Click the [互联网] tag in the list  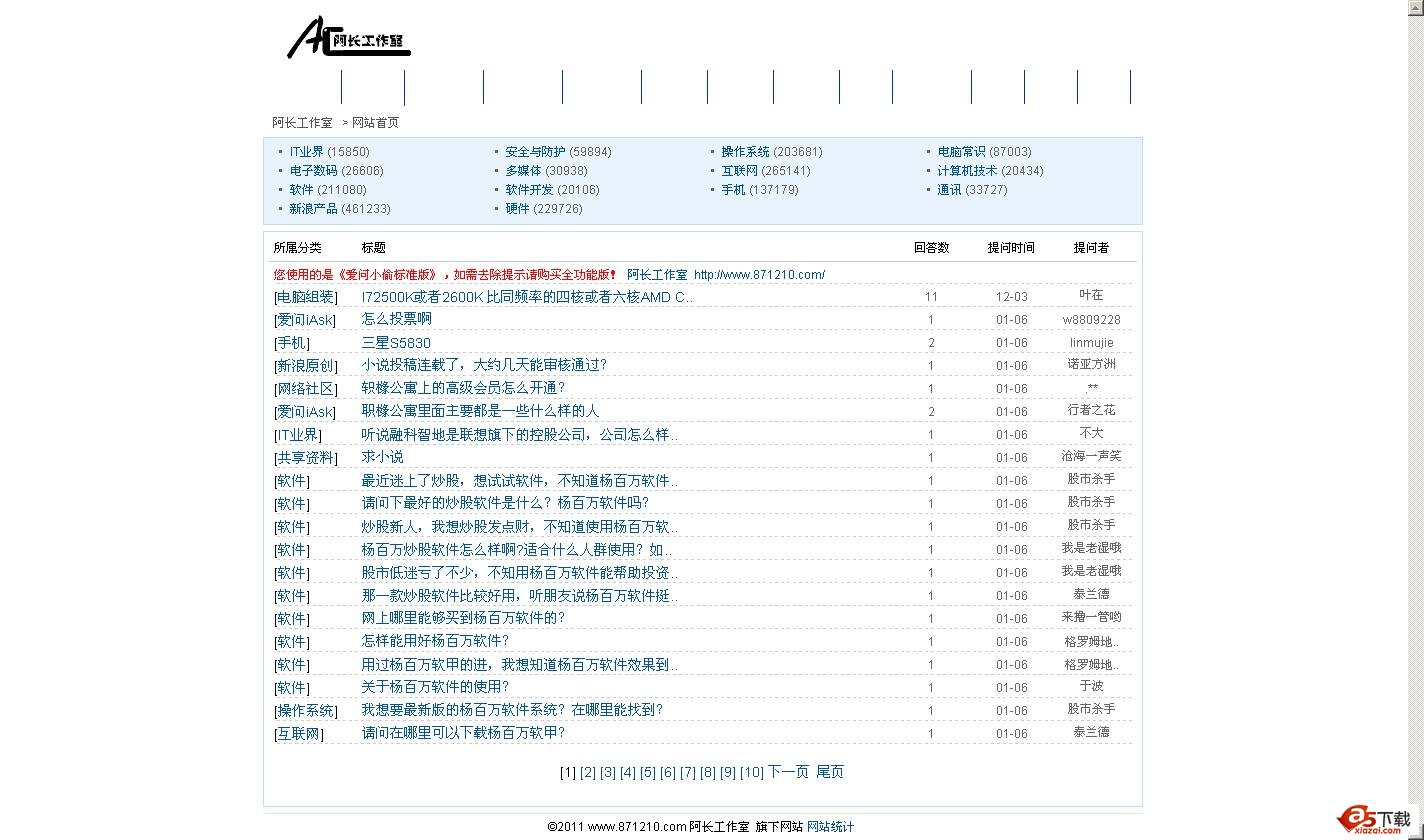click(299, 734)
